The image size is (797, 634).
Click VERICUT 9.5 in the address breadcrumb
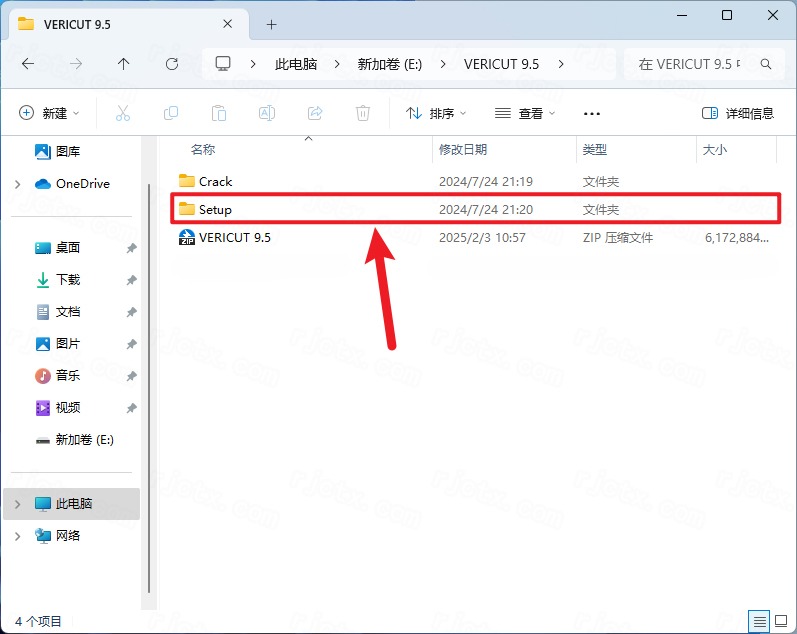click(501, 64)
